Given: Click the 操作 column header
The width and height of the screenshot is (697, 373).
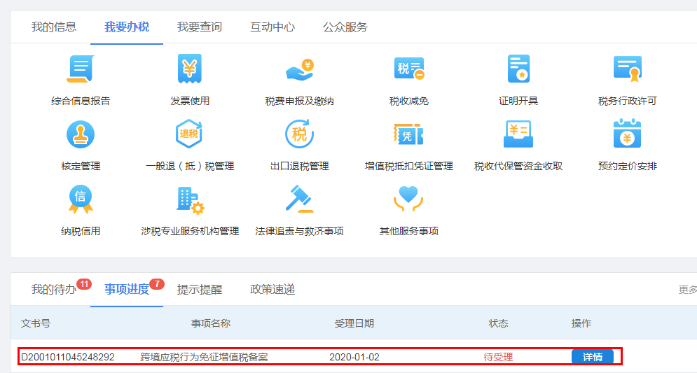Looking at the screenshot, I should click(581, 324).
